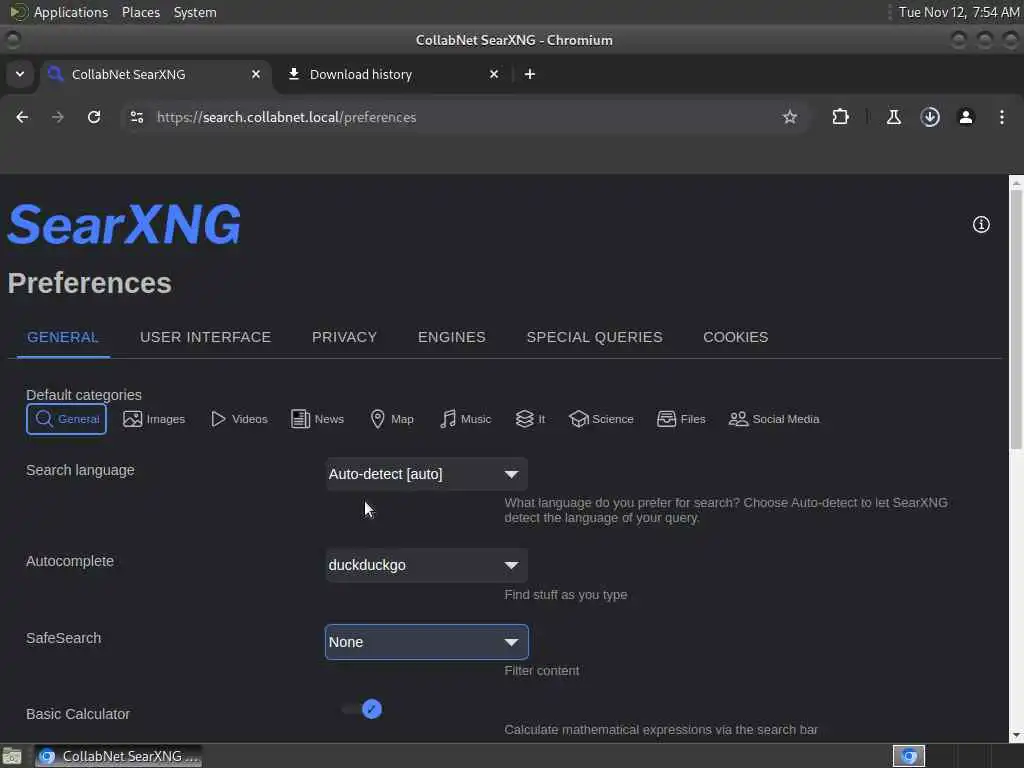
Task: Click the Default categories label
Action: (84, 394)
